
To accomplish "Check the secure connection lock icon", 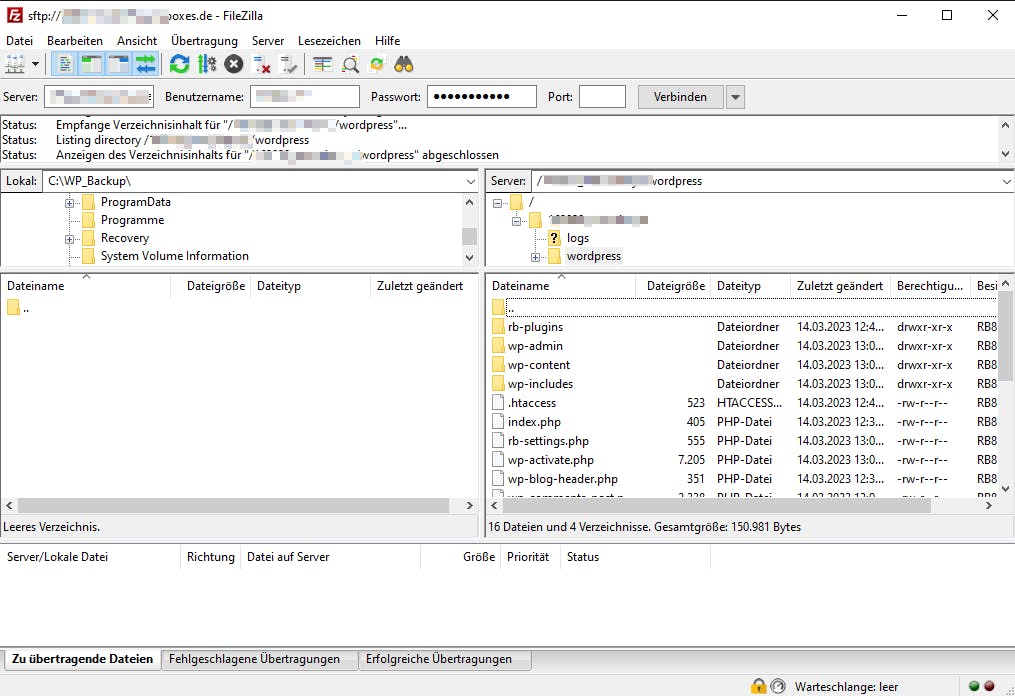I will 757,686.
